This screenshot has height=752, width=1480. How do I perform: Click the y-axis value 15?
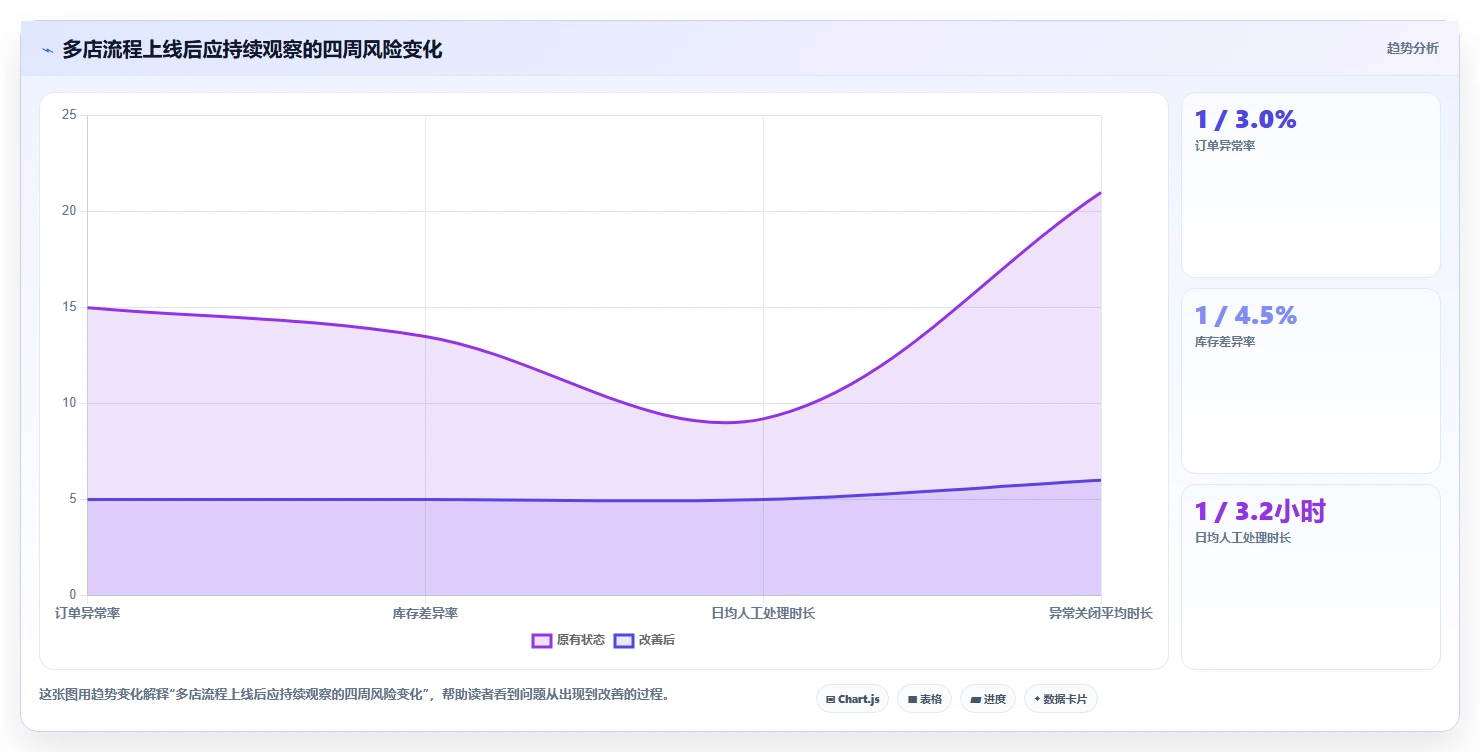click(x=69, y=307)
